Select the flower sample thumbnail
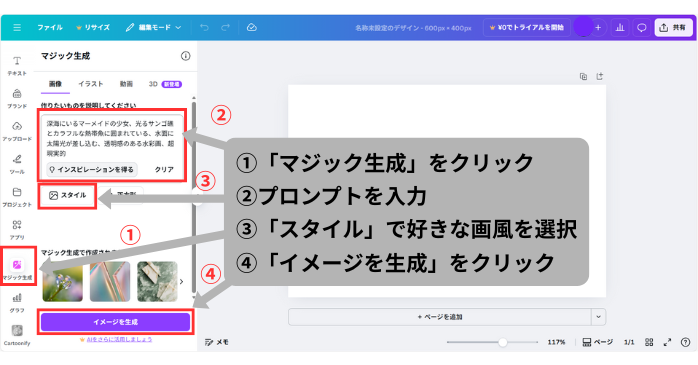Screen dimensions: 698x365 click(x=62, y=281)
